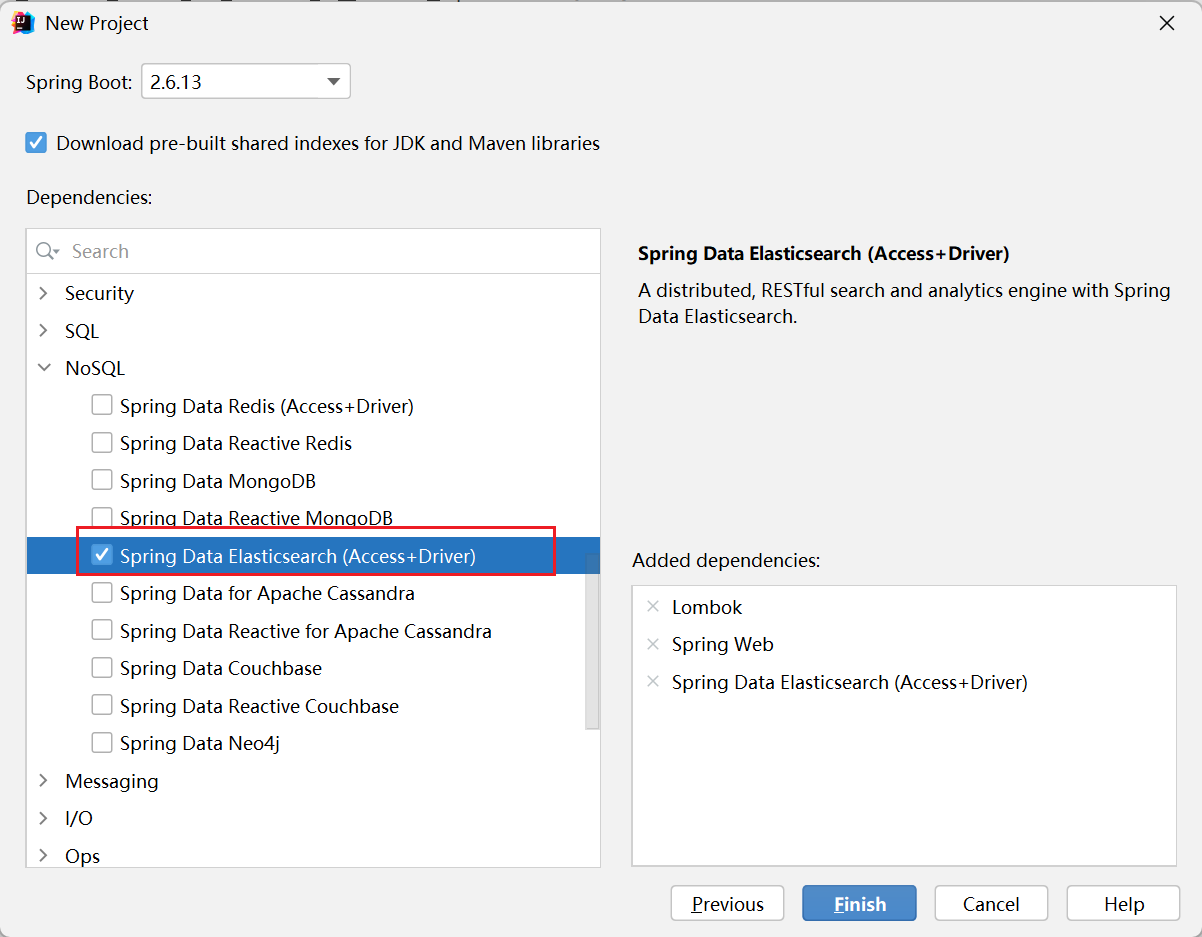Tick the Spring Data Neo4j checkbox
Screen dimensions: 1202x937
(x=102, y=743)
